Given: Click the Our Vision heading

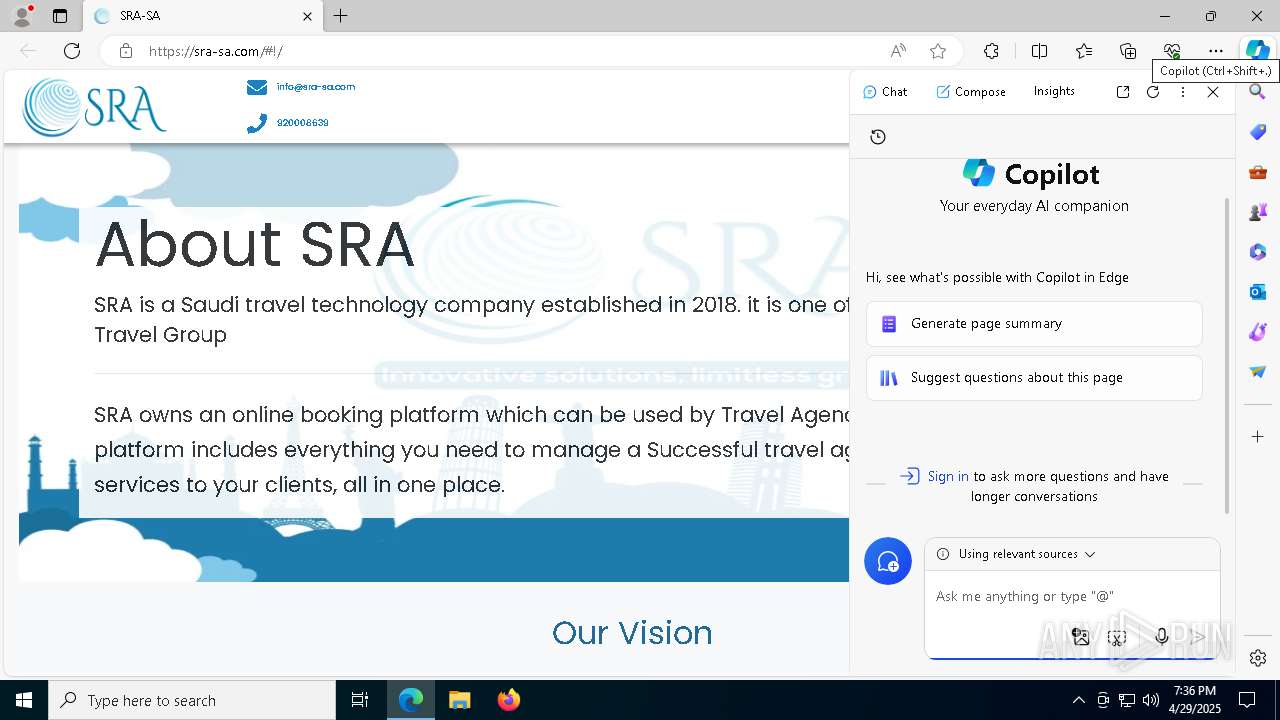Looking at the screenshot, I should (632, 633).
